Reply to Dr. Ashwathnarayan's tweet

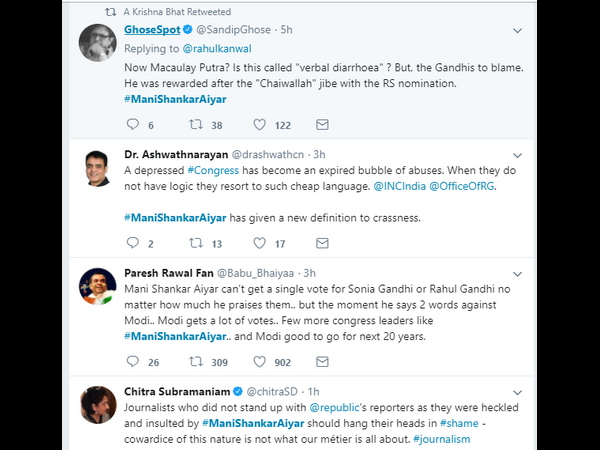pyautogui.click(x=133, y=243)
